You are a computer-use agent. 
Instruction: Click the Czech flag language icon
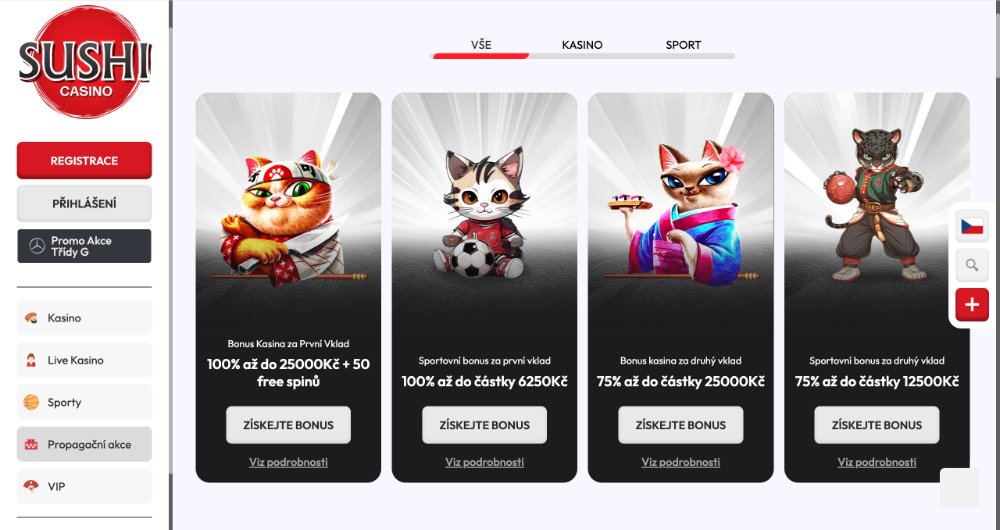[x=972, y=226]
